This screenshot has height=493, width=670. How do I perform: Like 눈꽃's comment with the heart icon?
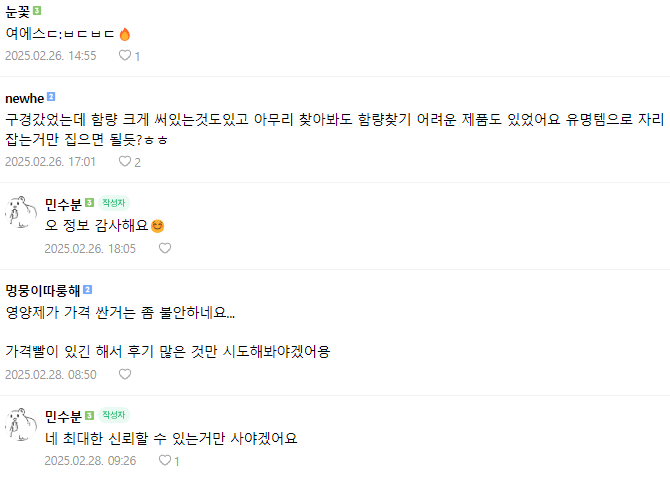click(125, 56)
